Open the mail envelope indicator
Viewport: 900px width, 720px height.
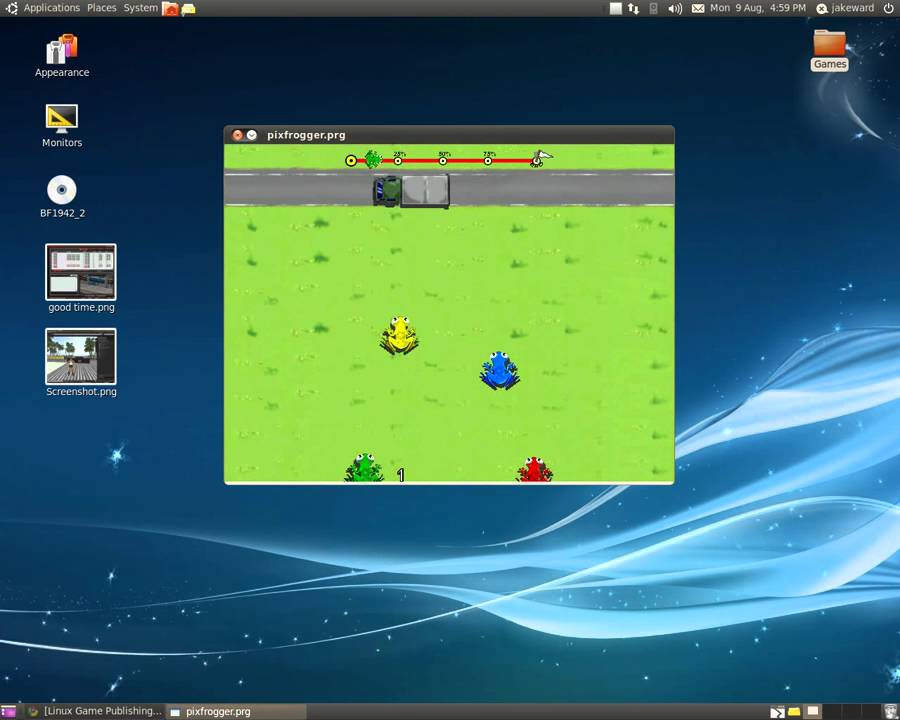click(x=698, y=9)
